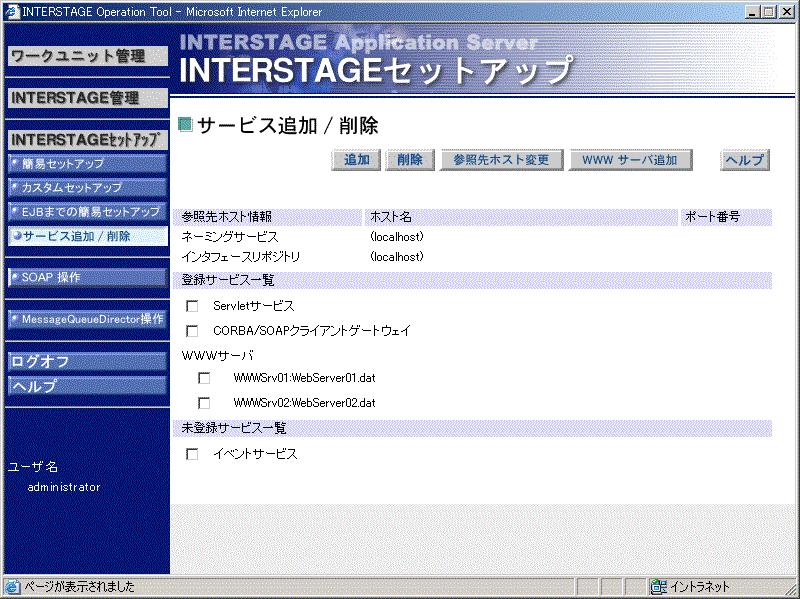Check the CORBA/SOAPクライアントゲートウェイ checkbox

tap(192, 331)
